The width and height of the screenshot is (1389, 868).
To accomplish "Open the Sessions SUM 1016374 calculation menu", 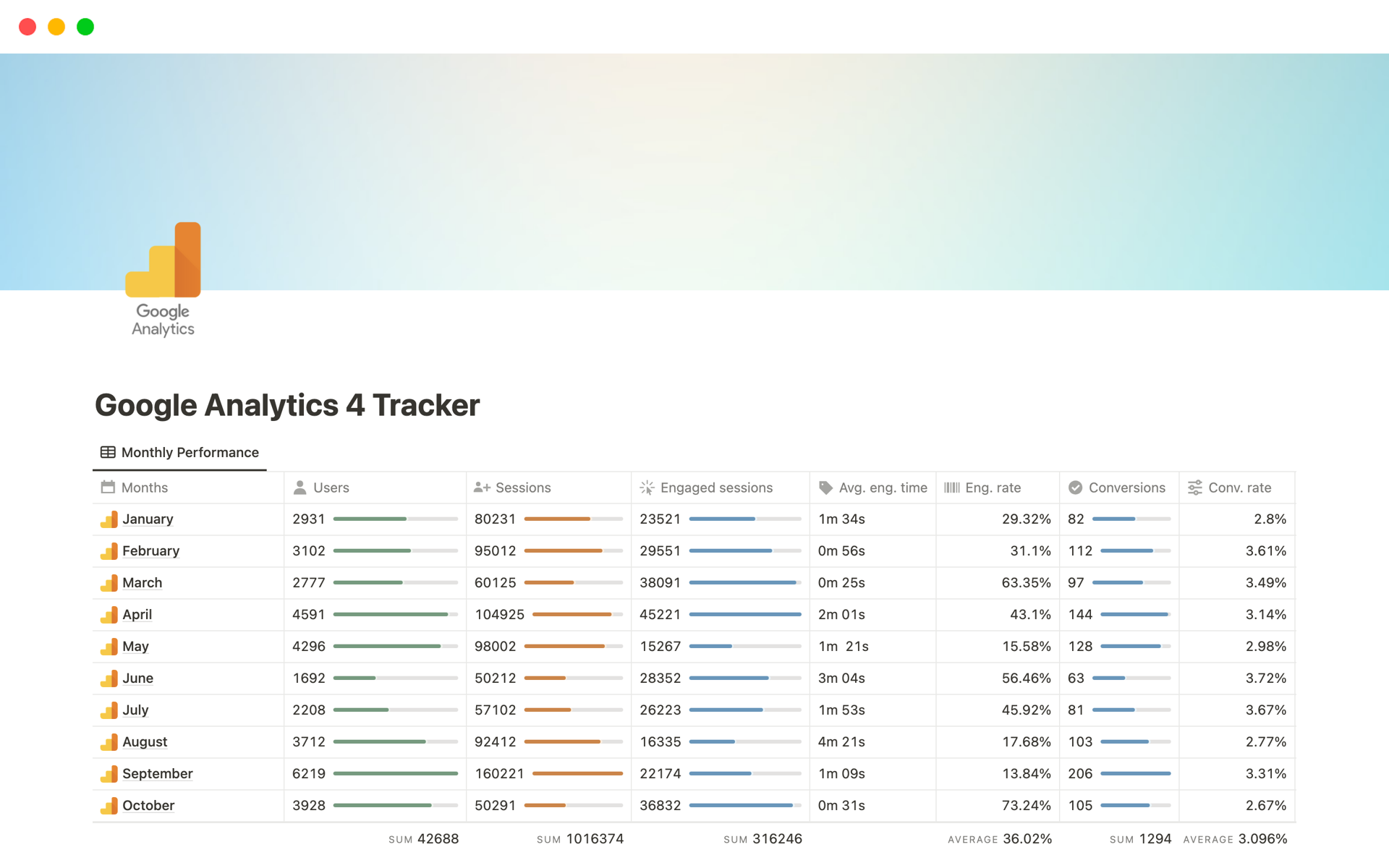I will click(x=579, y=838).
